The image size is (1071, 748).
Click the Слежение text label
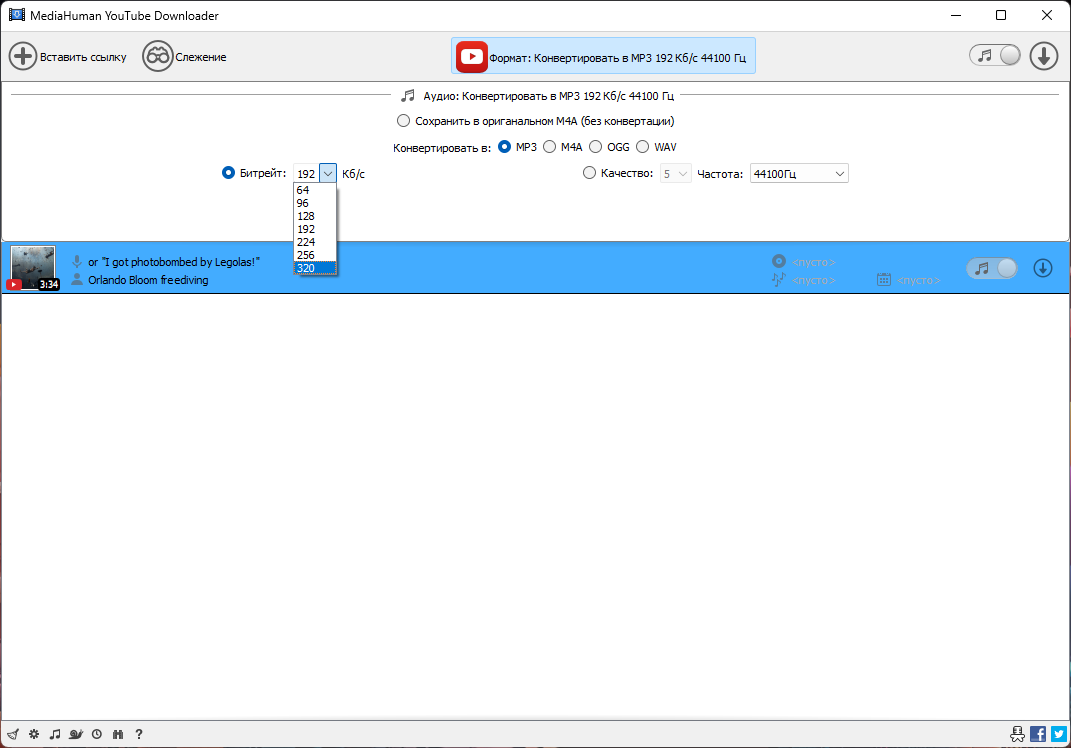(201, 57)
